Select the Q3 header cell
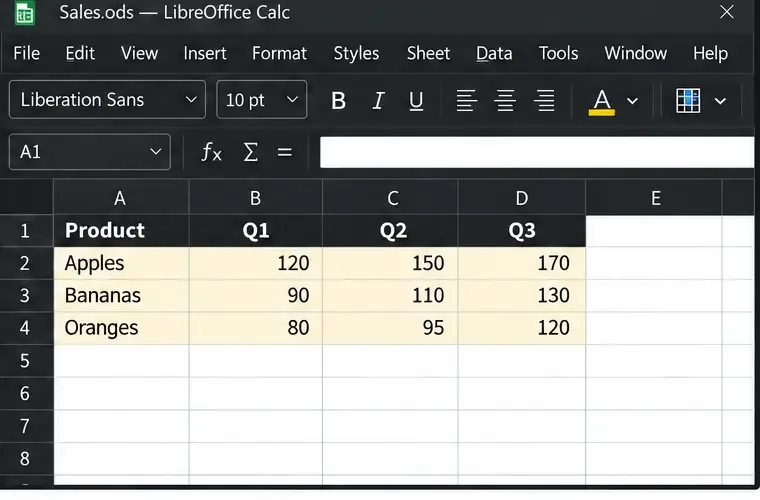Viewport: 760px width, 500px height. (x=522, y=231)
